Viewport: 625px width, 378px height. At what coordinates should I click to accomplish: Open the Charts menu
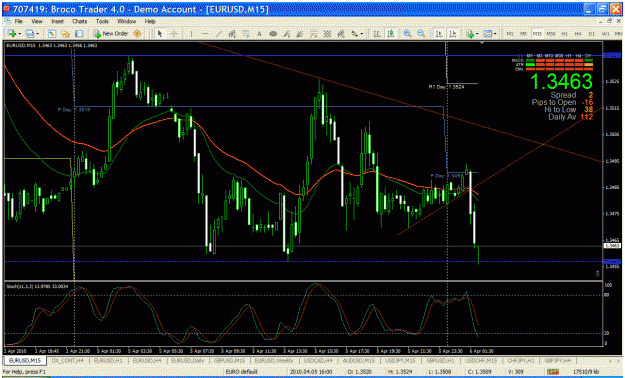click(80, 21)
